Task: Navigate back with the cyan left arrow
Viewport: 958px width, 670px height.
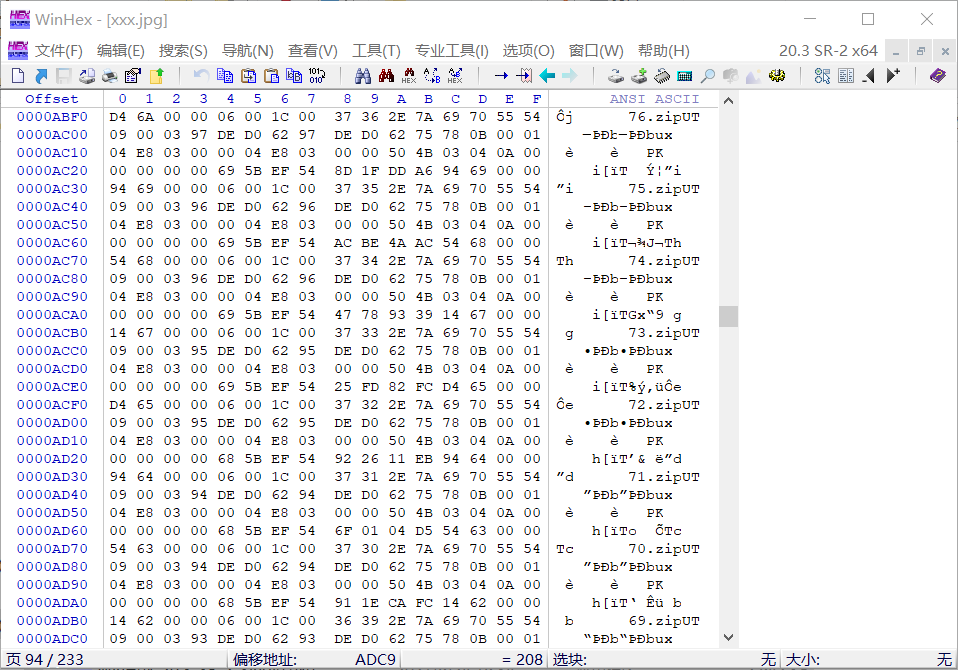Action: tap(547, 76)
